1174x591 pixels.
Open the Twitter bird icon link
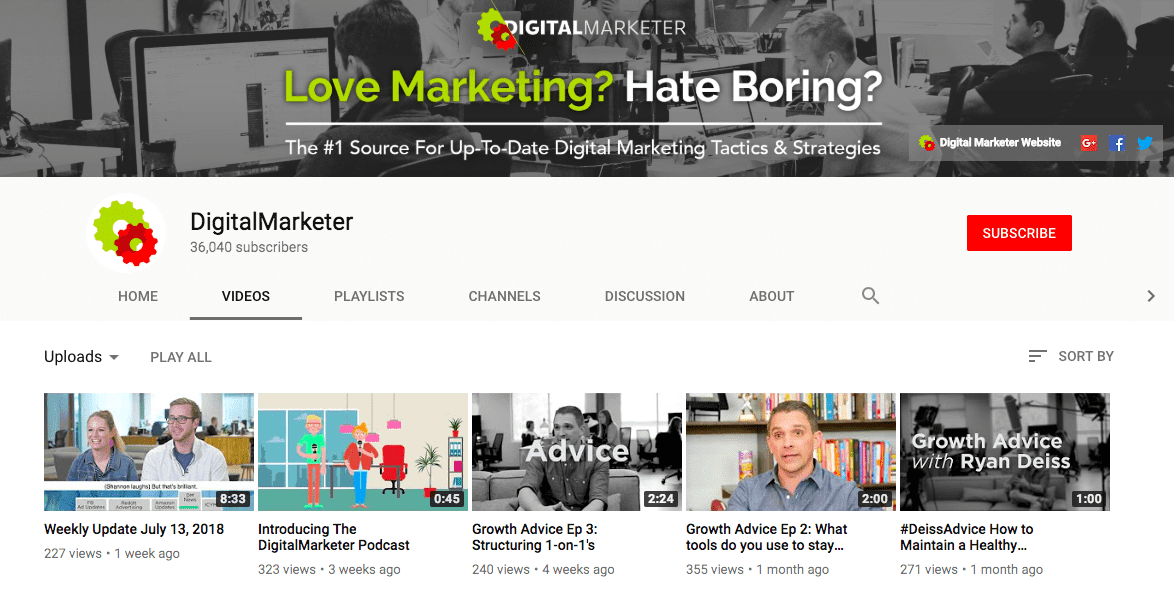(x=1145, y=142)
